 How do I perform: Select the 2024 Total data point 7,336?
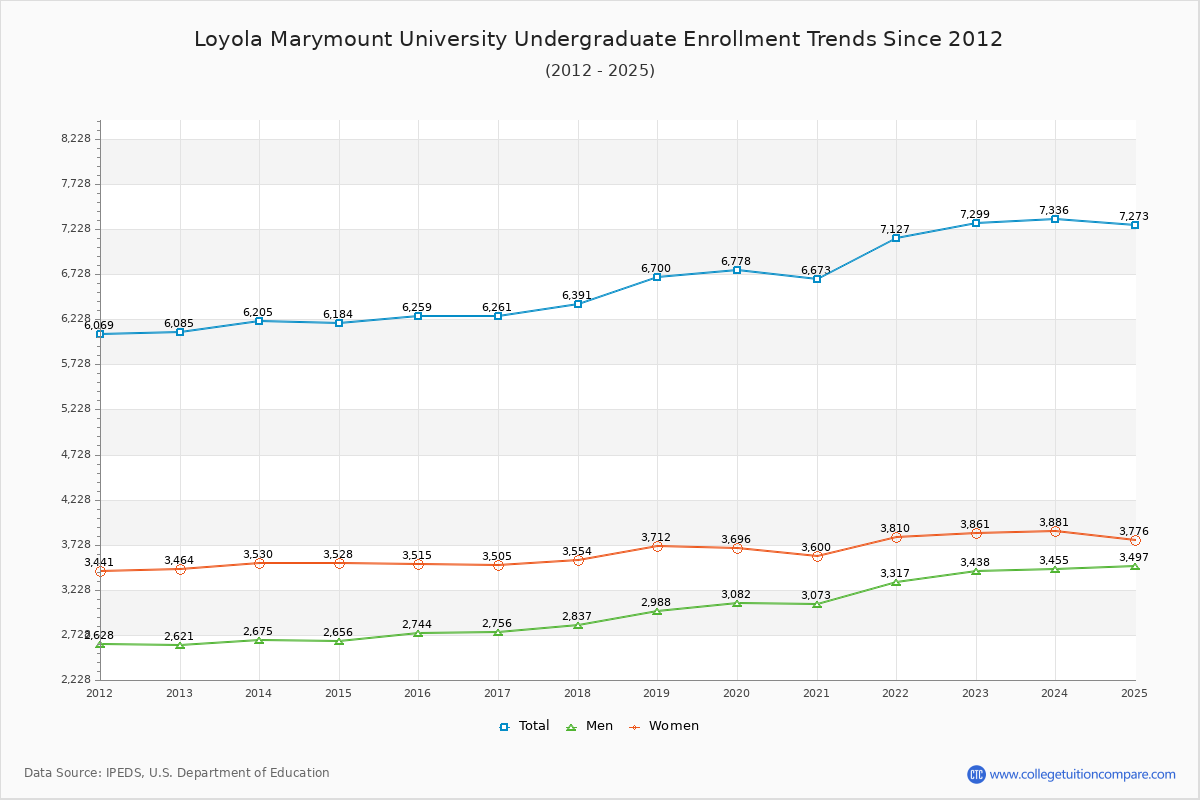(1055, 219)
